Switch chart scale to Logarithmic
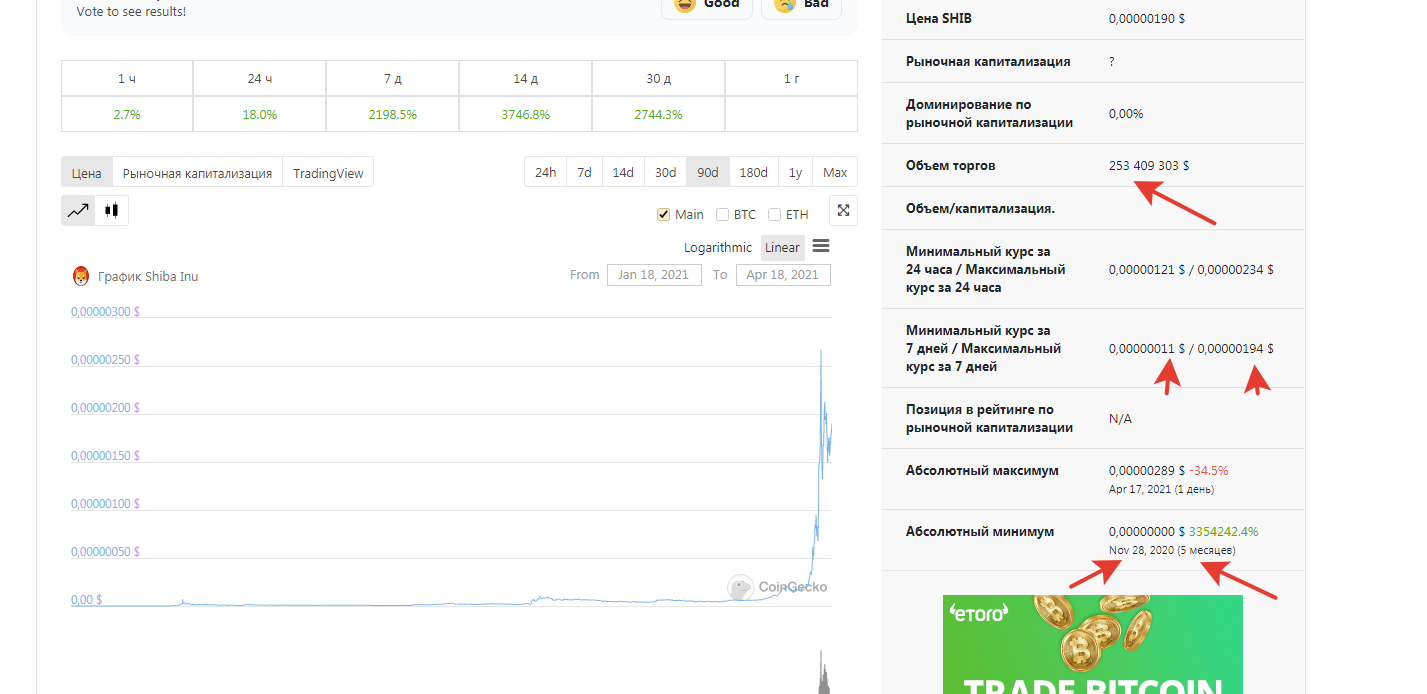 (x=718, y=247)
